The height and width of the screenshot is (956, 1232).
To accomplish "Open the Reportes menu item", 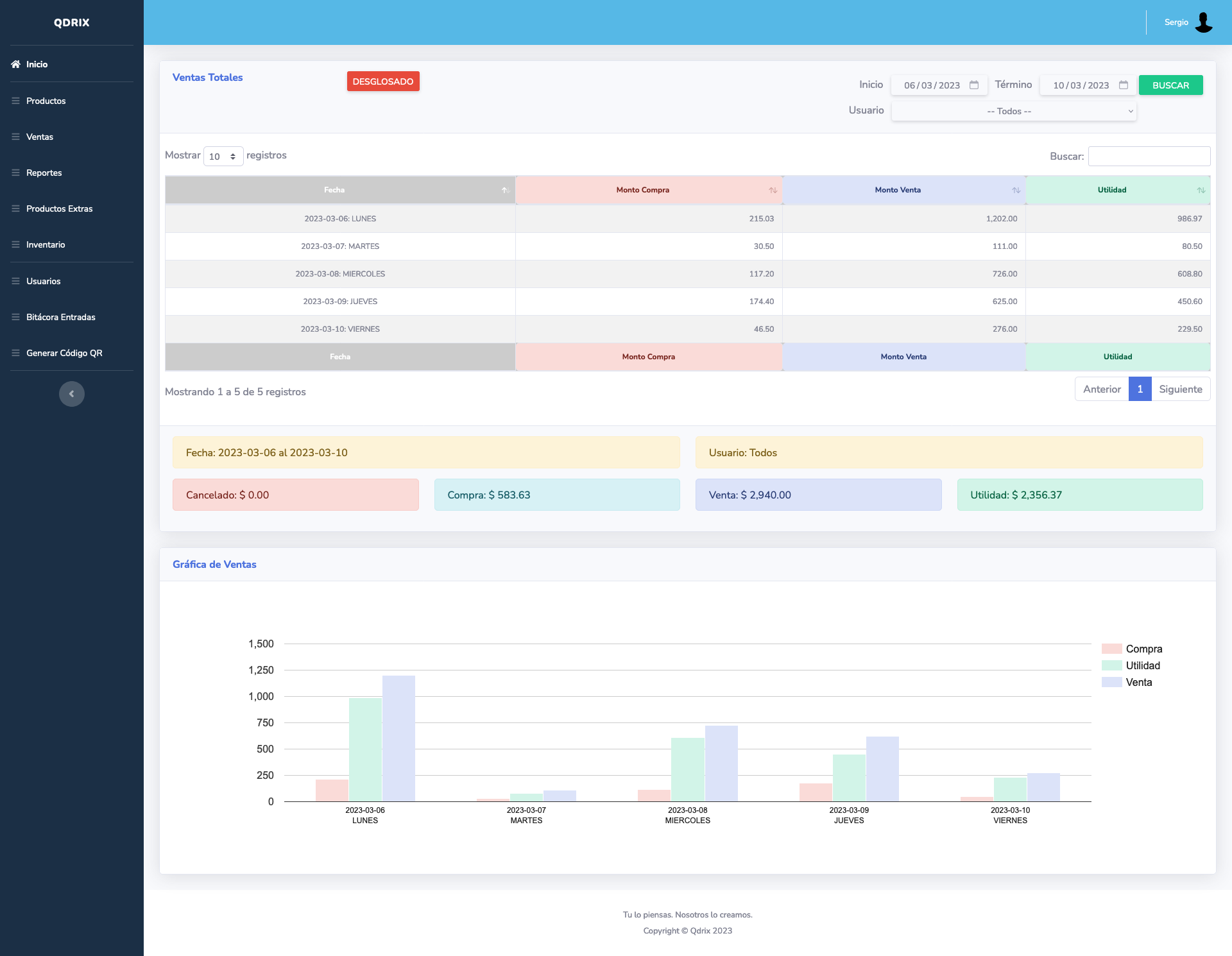I will 72,173.
